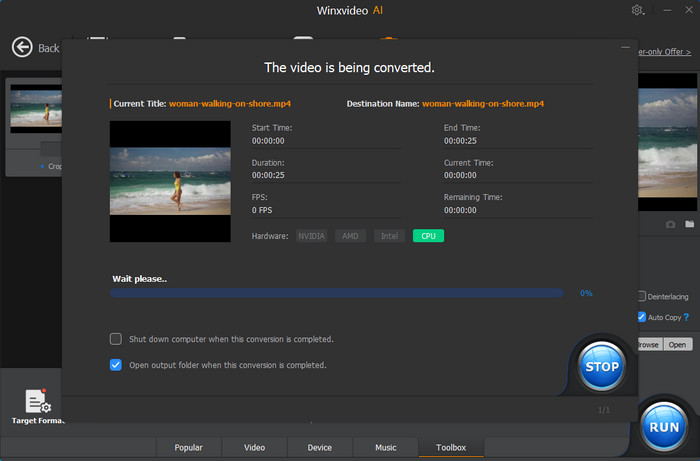Click the right-side preview image
The height and width of the screenshot is (461, 700).
tap(667, 143)
